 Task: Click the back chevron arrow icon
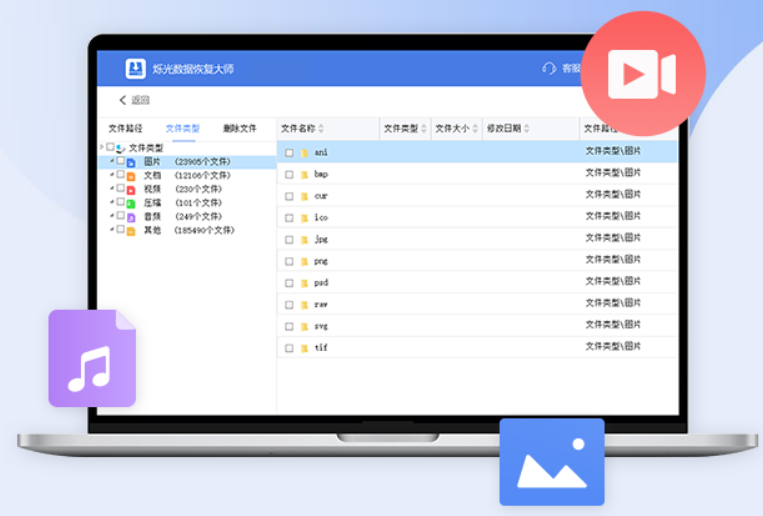point(123,100)
